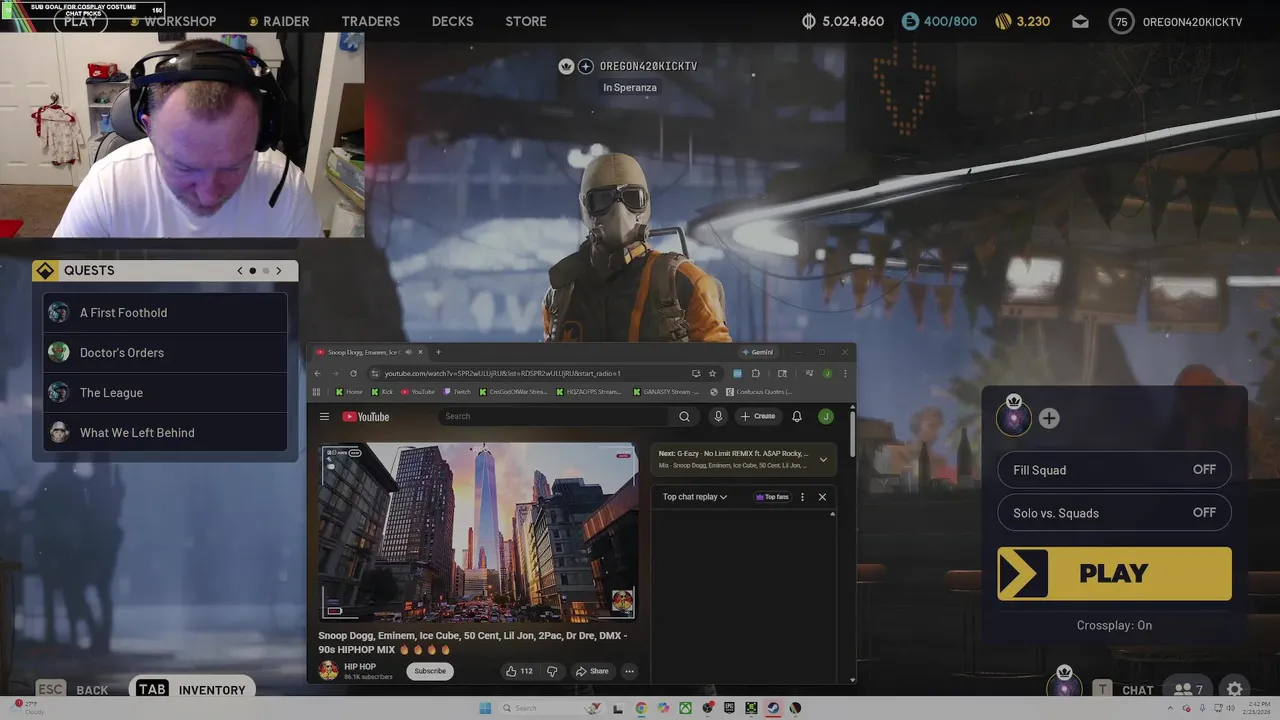Open the Raider tab
Viewport: 1280px width, 720px height.
(x=286, y=21)
